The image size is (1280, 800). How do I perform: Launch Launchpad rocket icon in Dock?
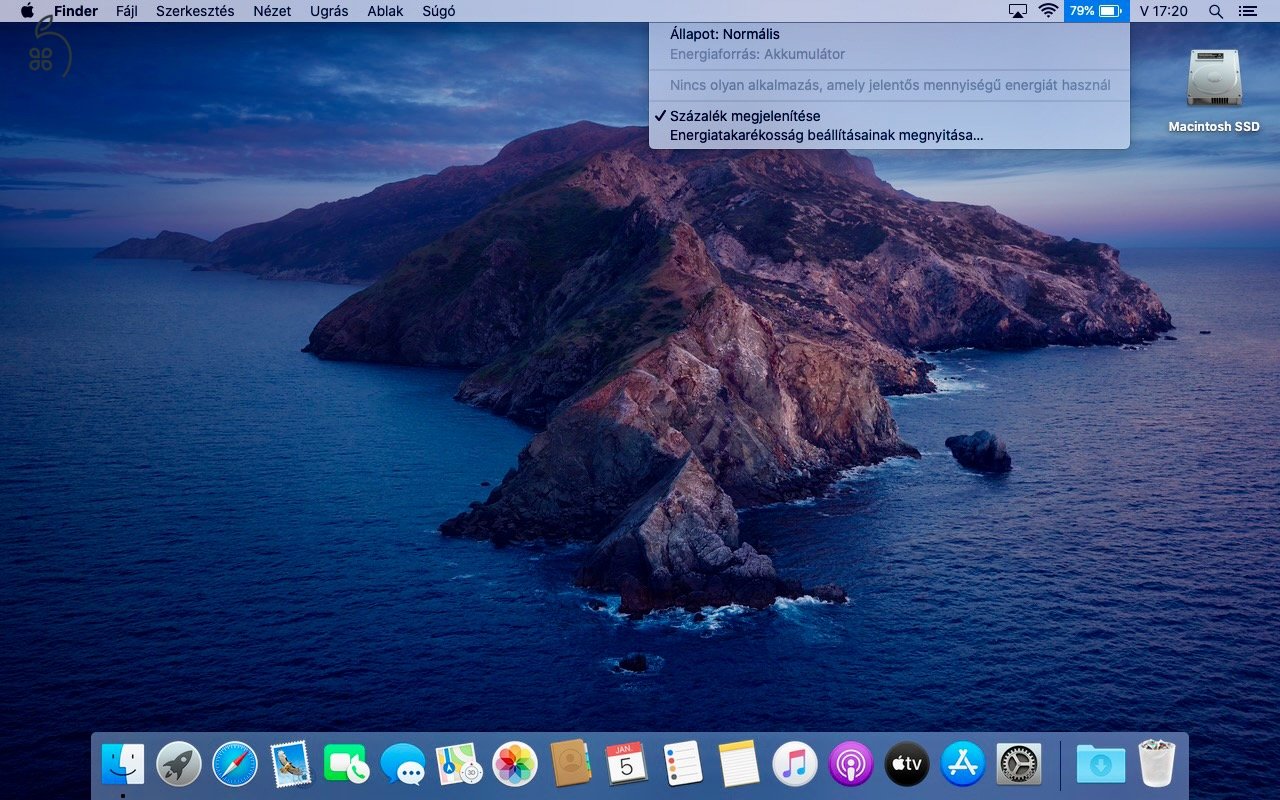point(179,764)
